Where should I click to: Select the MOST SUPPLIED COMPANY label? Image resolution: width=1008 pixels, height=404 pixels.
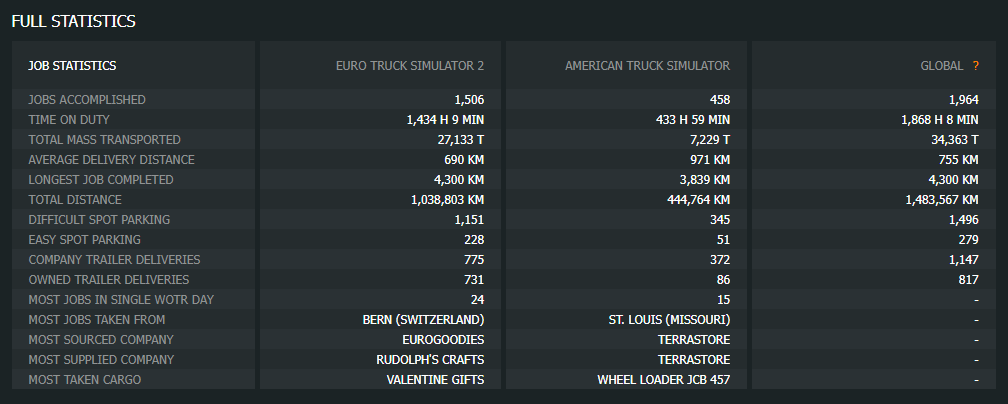pos(101,359)
